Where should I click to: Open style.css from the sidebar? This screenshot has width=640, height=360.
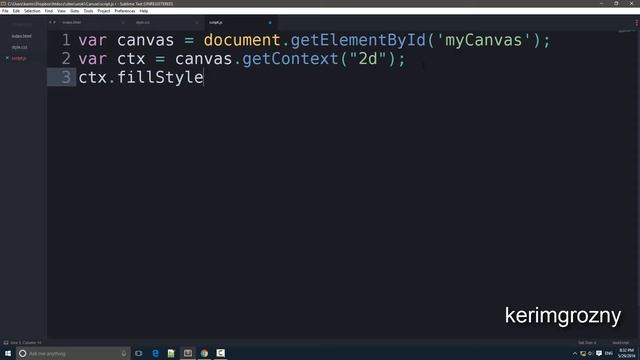(x=20, y=47)
